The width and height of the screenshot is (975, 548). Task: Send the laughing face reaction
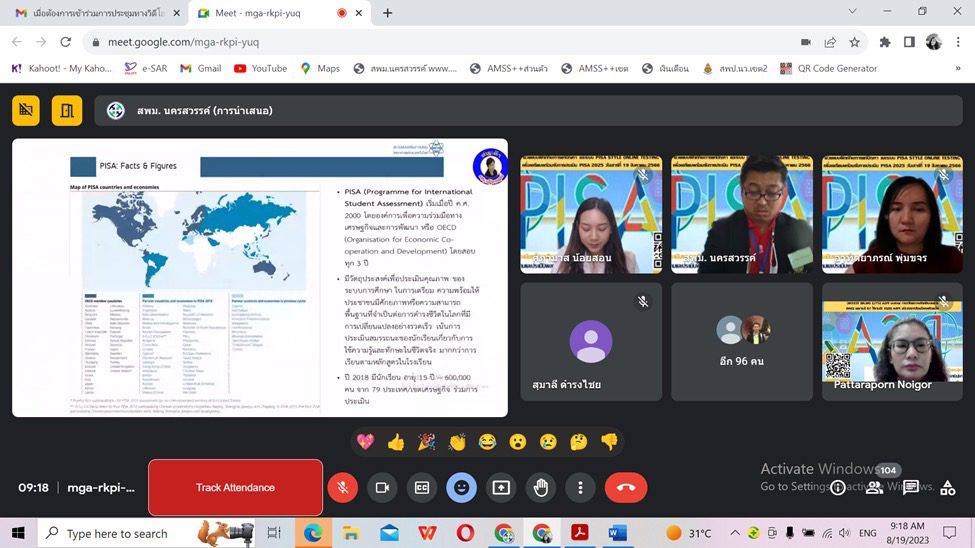point(488,442)
